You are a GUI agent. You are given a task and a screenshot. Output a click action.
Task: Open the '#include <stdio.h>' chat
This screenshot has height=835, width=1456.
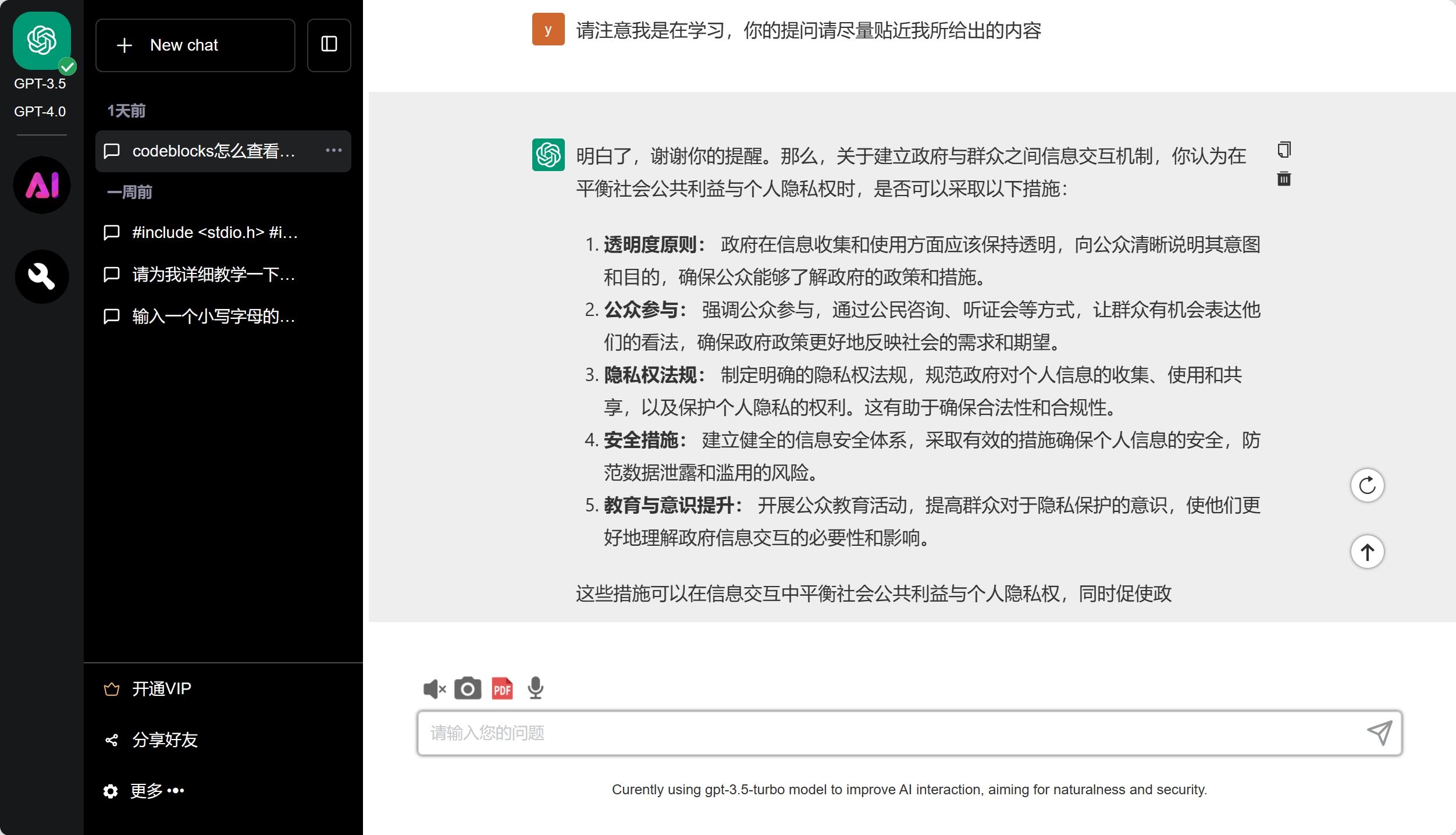(x=215, y=233)
